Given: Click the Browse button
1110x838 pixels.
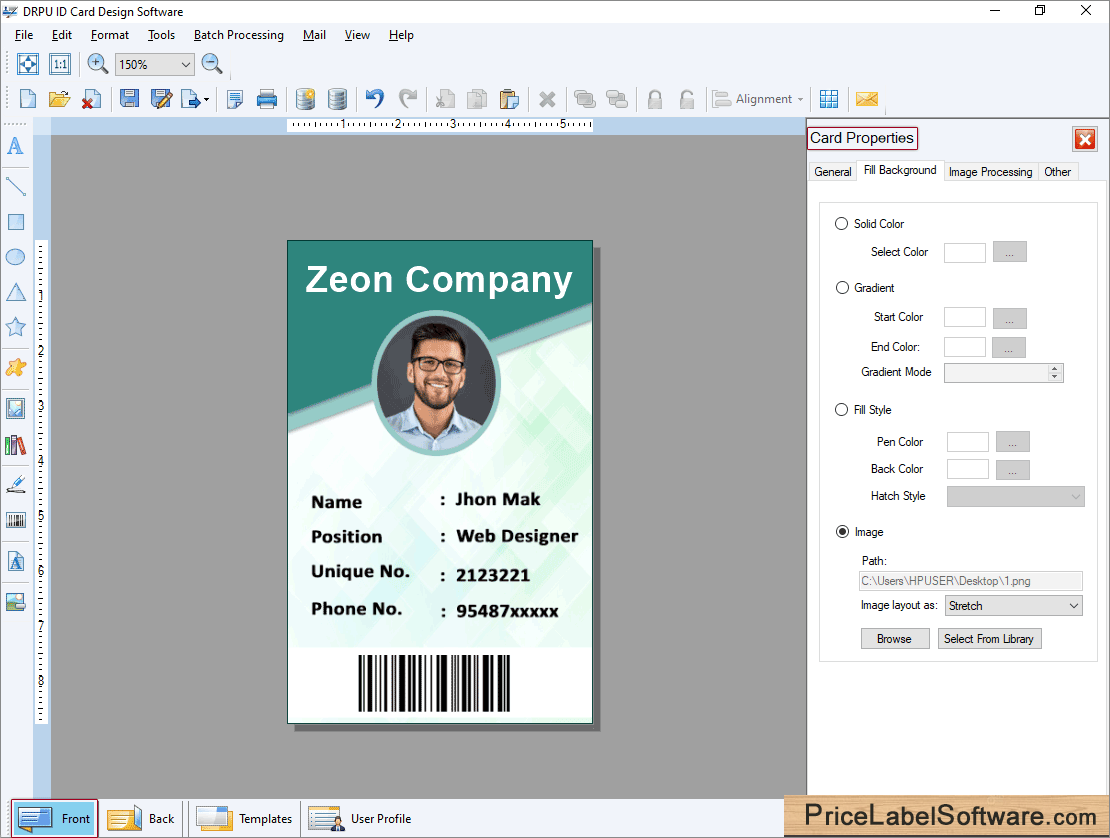Looking at the screenshot, I should 894,638.
